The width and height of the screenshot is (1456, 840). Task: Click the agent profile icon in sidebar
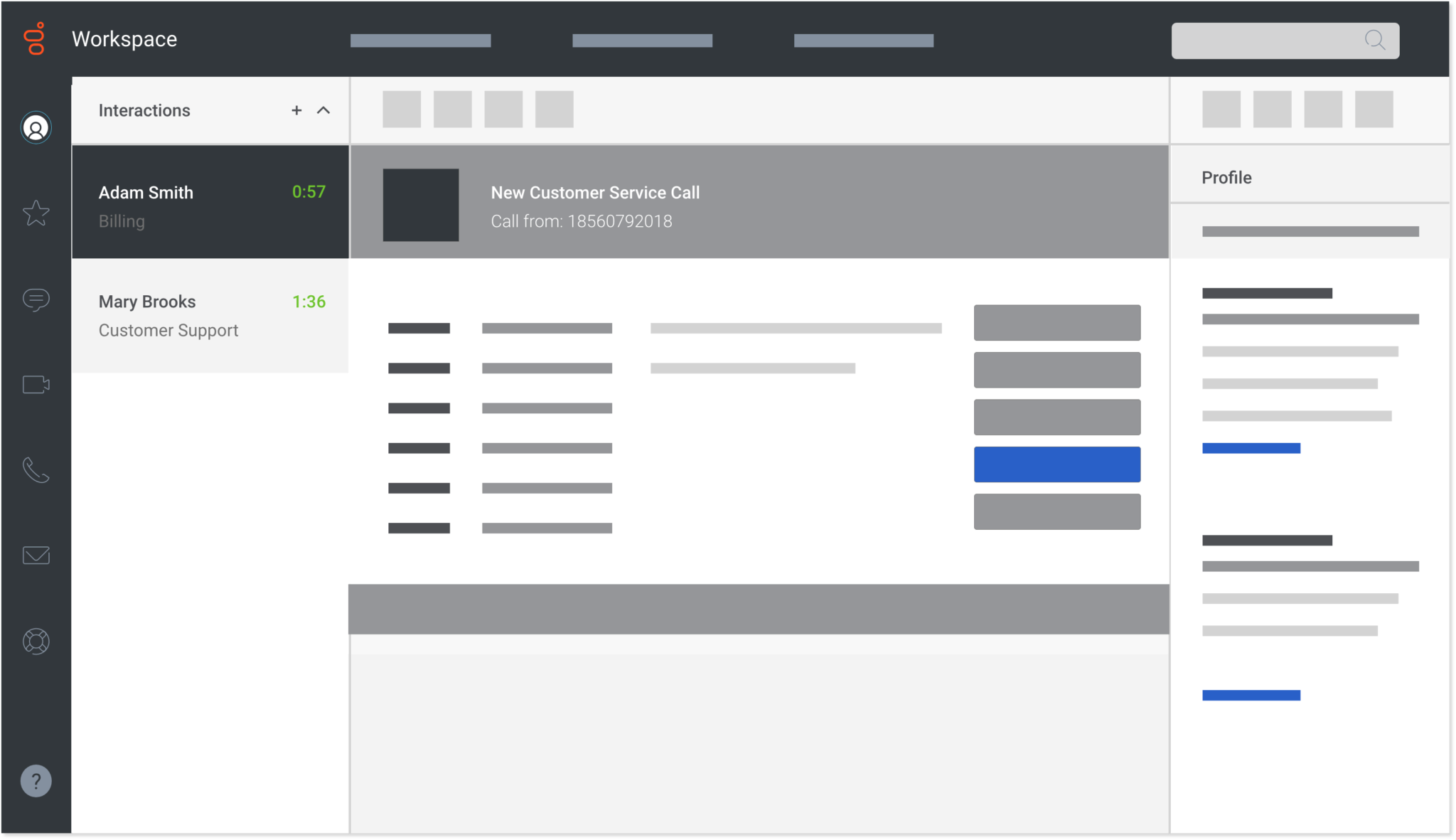pos(36,127)
